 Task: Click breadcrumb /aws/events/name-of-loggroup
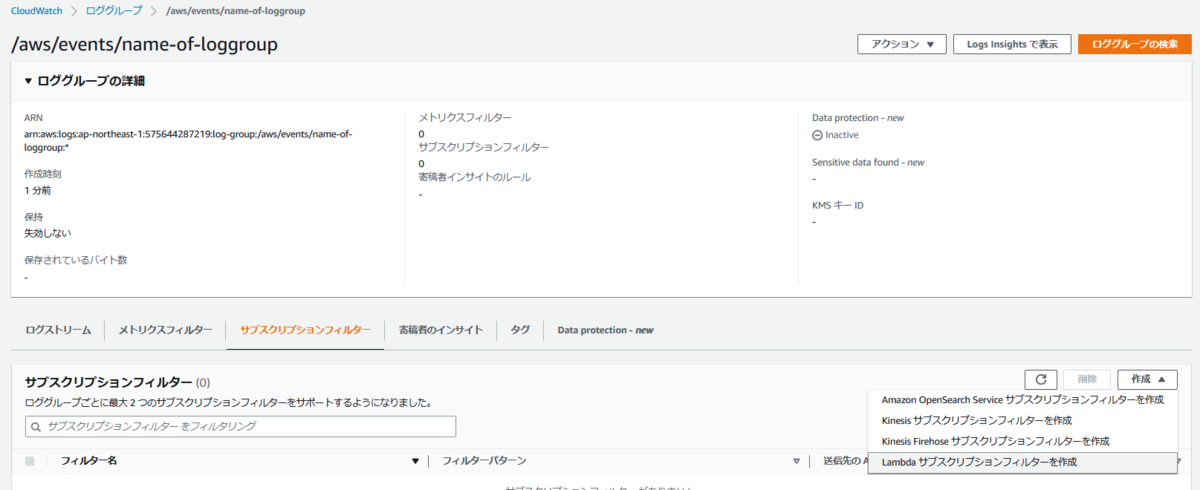(x=235, y=11)
